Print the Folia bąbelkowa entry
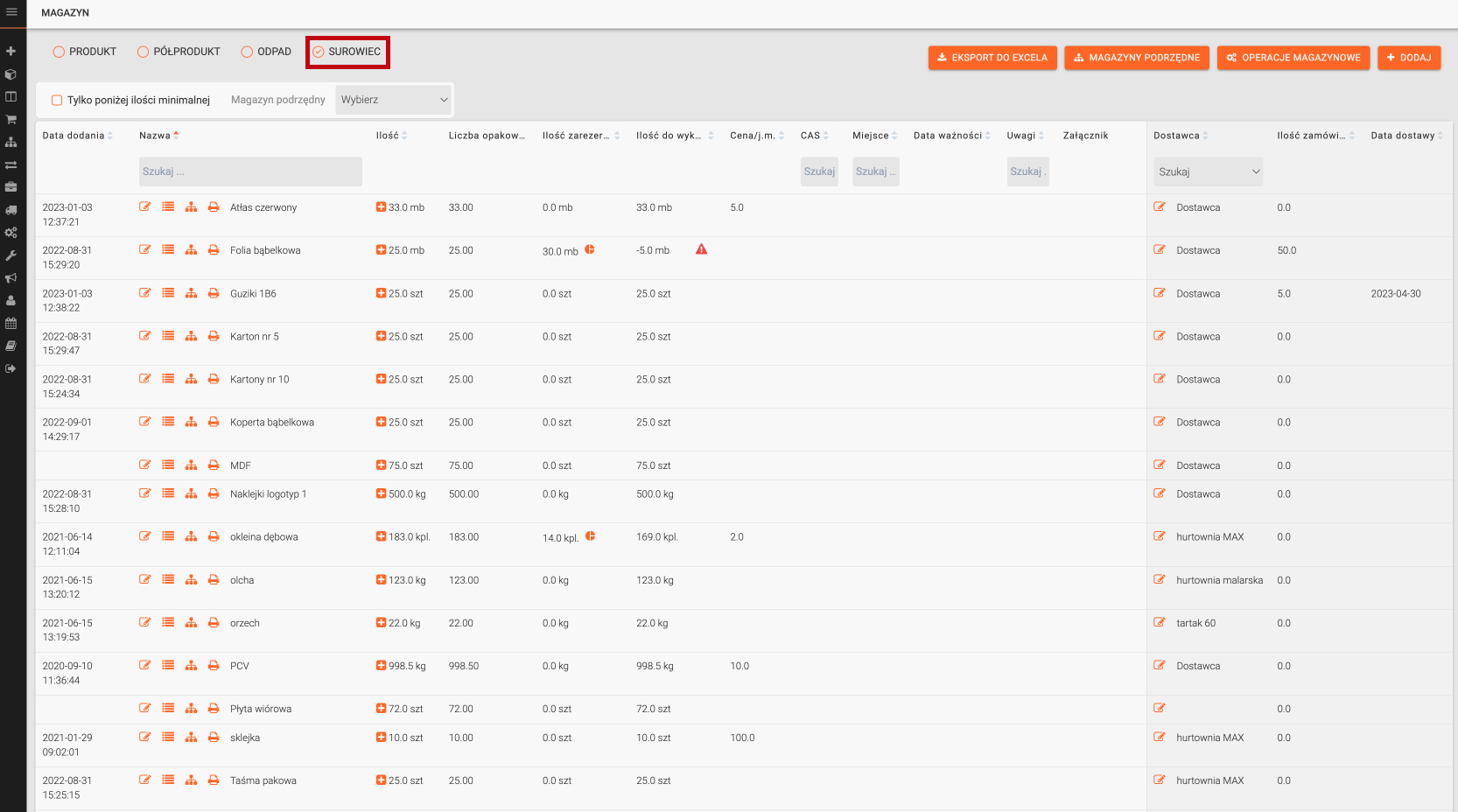The image size is (1458, 812). pyautogui.click(x=214, y=250)
